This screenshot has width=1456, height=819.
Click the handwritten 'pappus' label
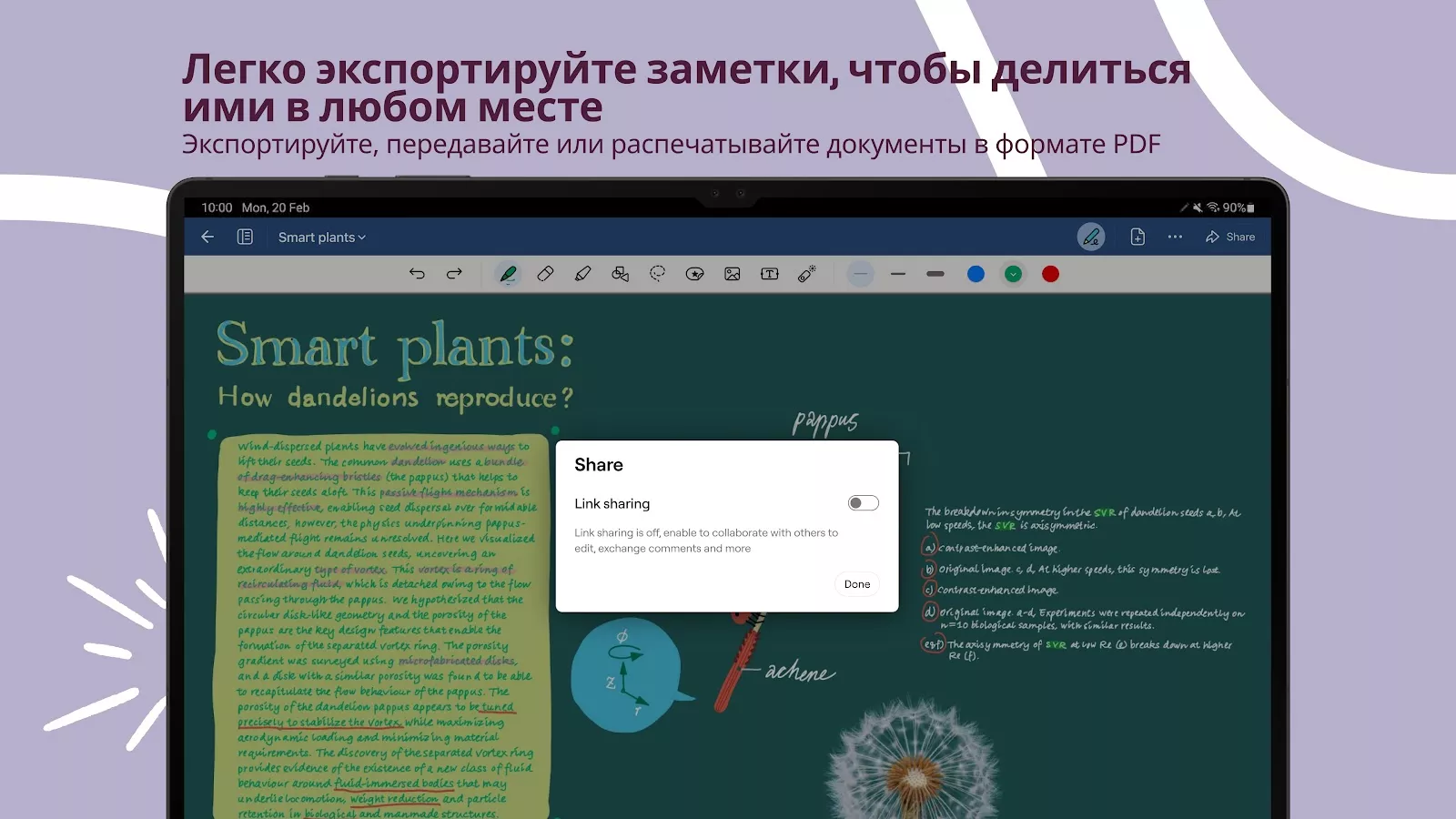[825, 422]
